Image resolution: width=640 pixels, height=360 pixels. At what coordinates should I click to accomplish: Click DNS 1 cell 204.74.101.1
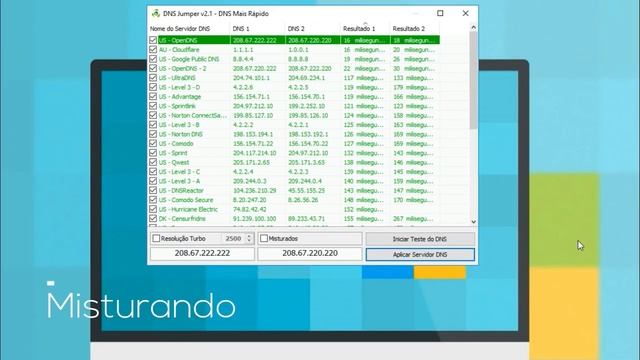[x=251, y=78]
